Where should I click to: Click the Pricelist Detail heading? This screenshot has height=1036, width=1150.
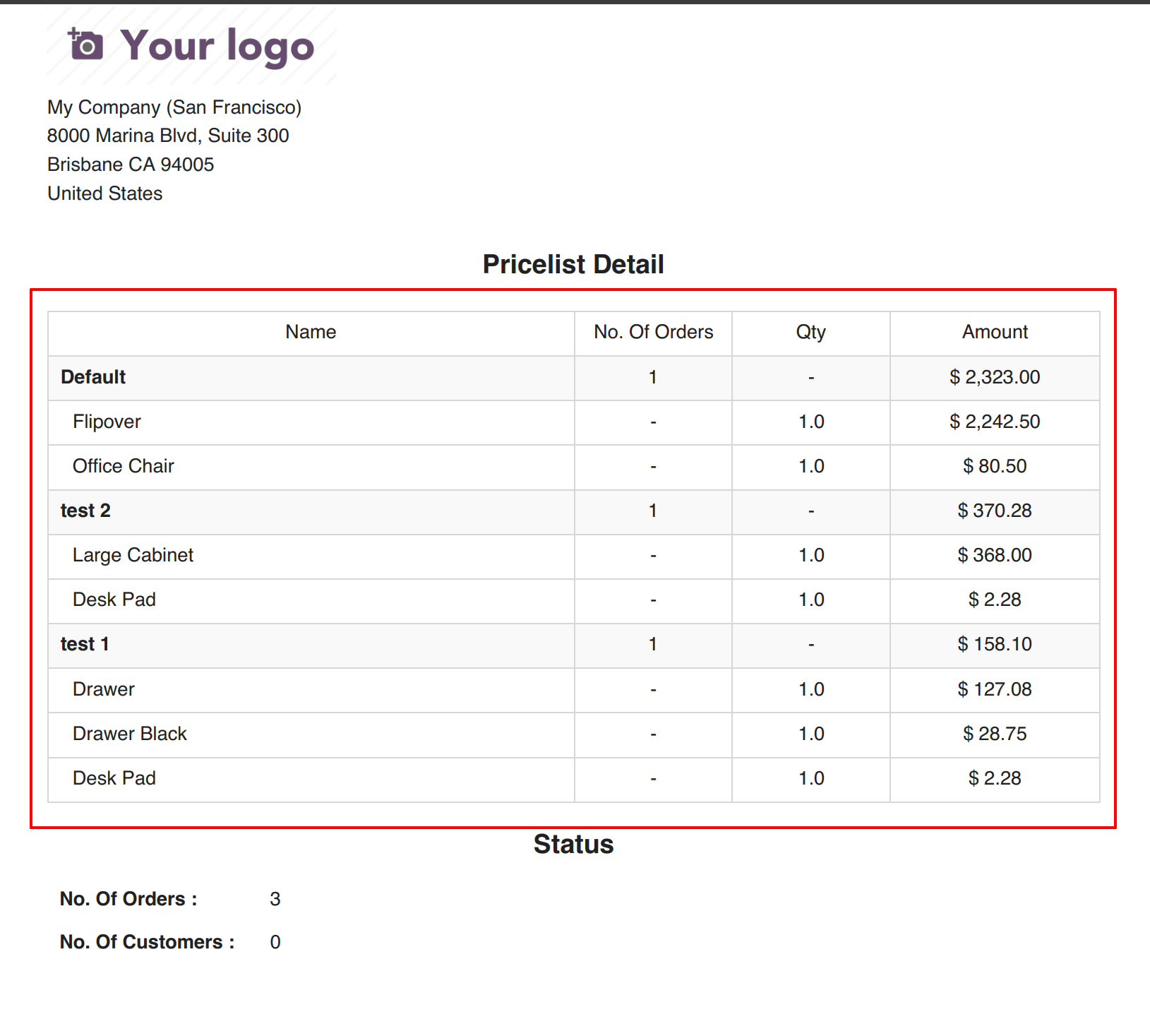coord(573,264)
